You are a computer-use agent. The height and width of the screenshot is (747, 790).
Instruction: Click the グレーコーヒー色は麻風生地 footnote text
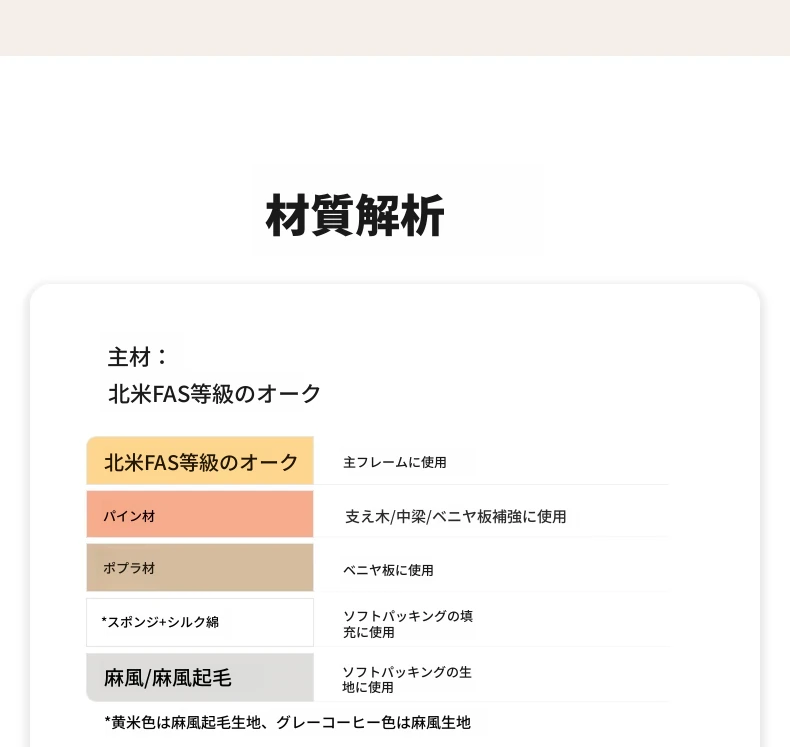pyautogui.click(x=373, y=723)
